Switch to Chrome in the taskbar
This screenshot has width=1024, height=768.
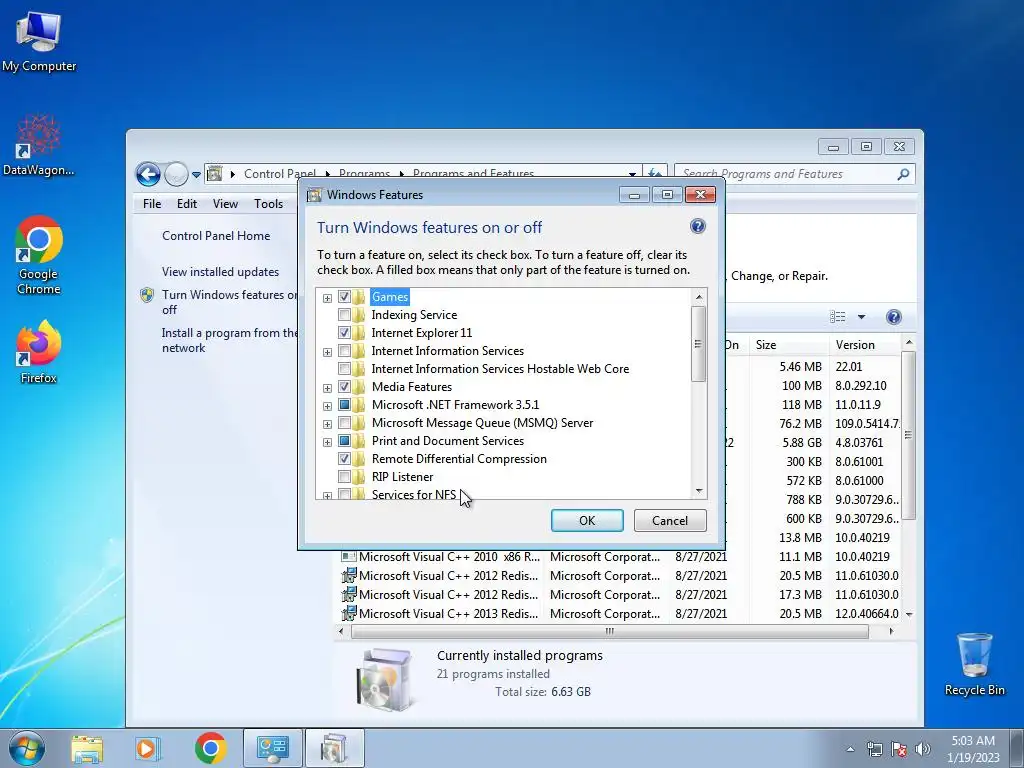click(210, 748)
